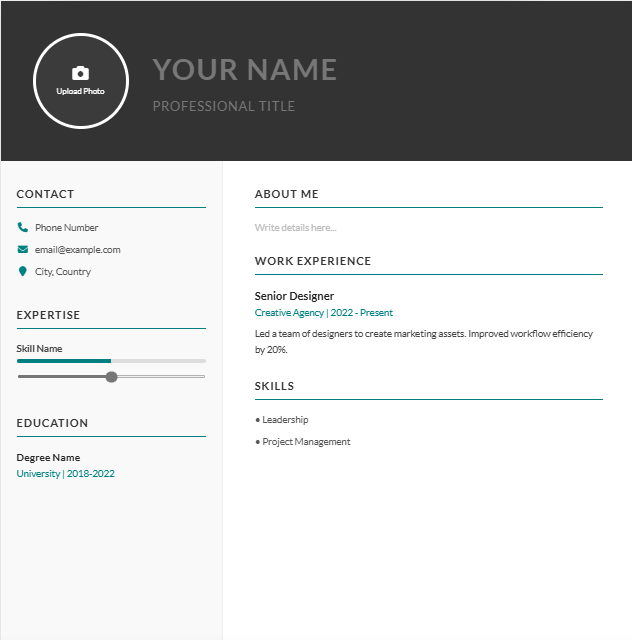Click the Skill Name label

click(x=39, y=349)
